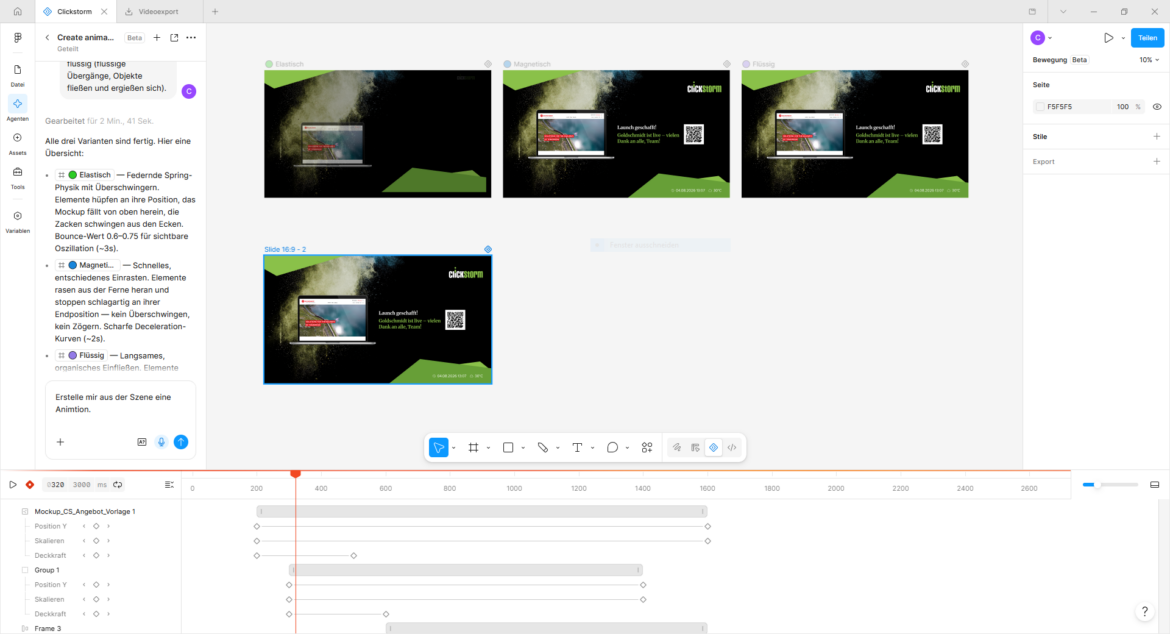The width and height of the screenshot is (1170, 634).
Task: Toggle the layout mode button next to Draw
Action: 695,448
